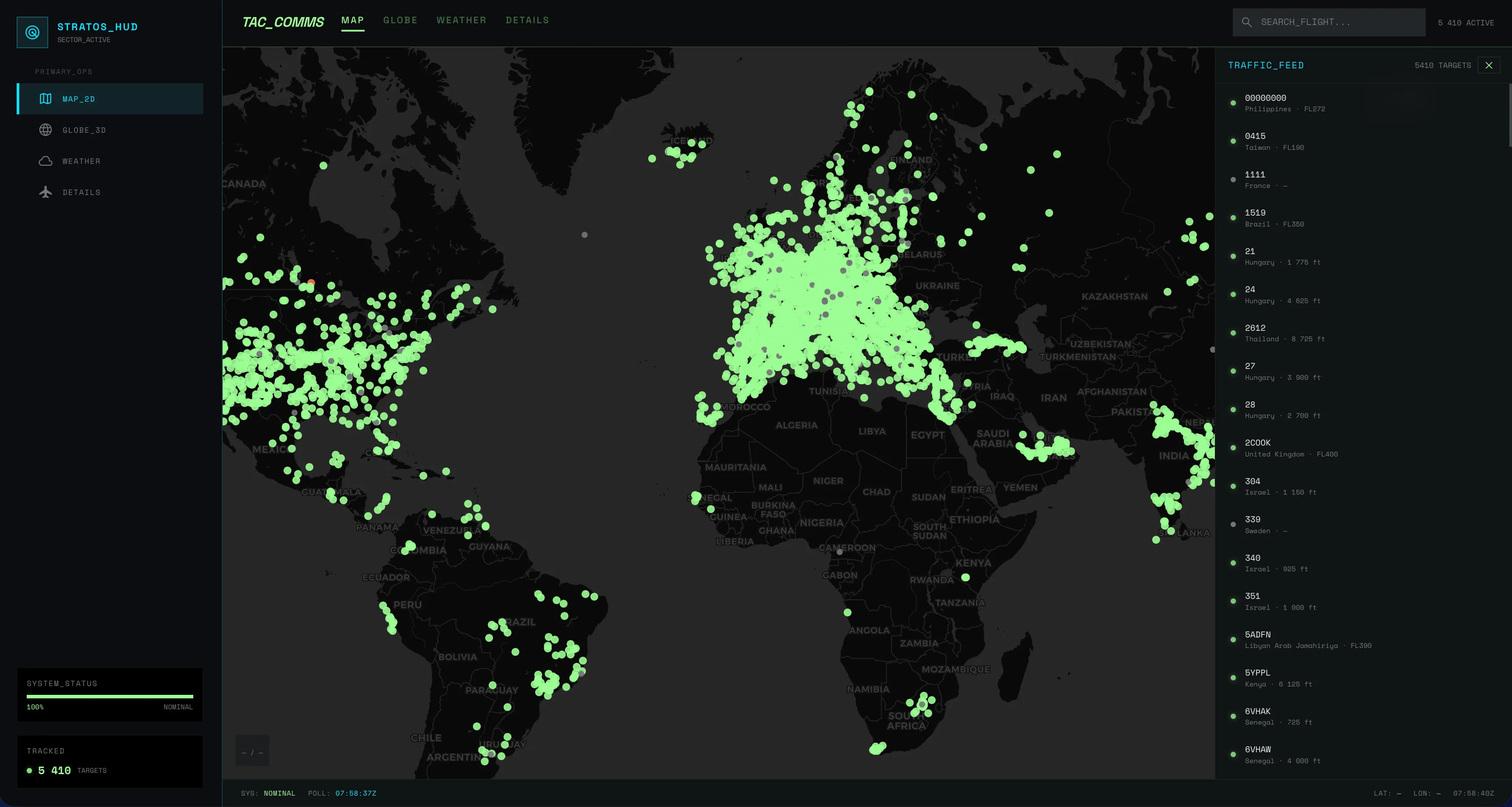The image size is (1512, 807).
Task: Select flight 5YPPL from Kenya
Action: pyautogui.click(x=1362, y=678)
